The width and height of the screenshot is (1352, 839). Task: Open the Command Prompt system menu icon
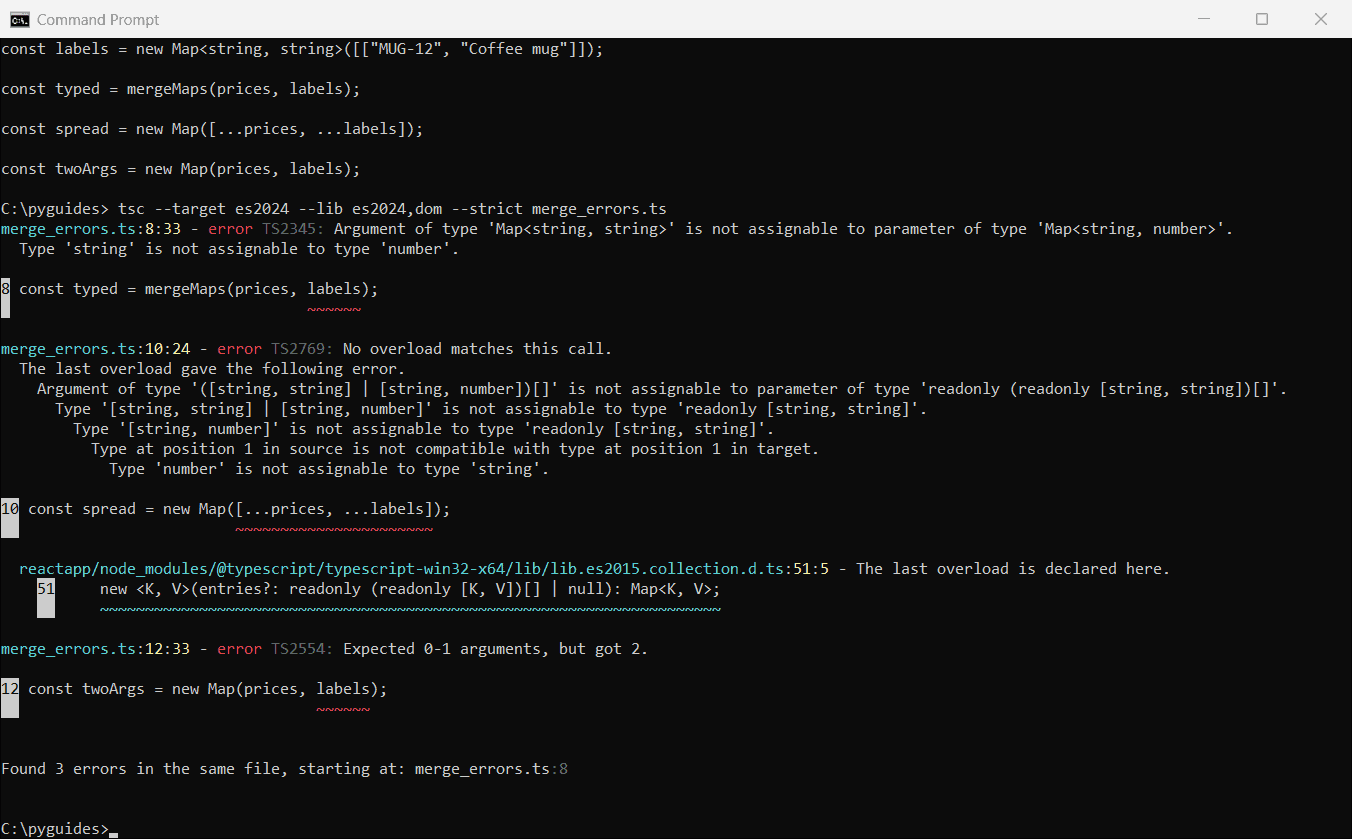18,19
